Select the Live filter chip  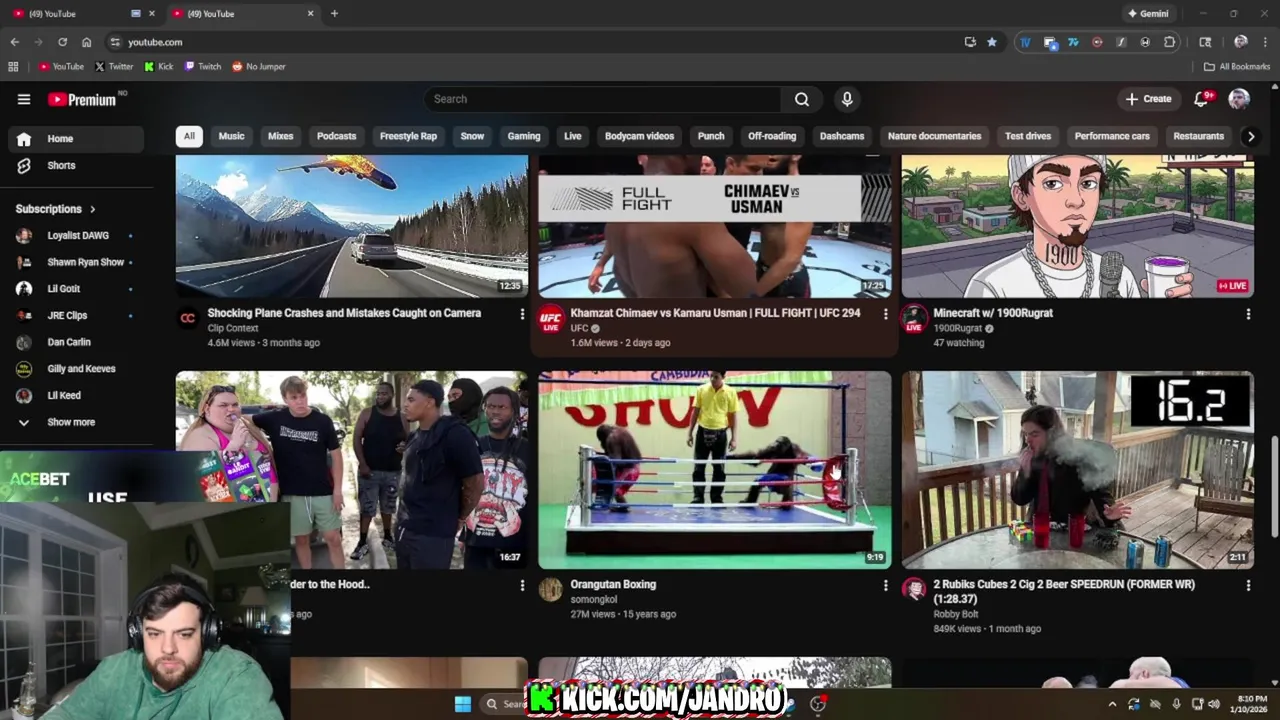[x=572, y=136]
